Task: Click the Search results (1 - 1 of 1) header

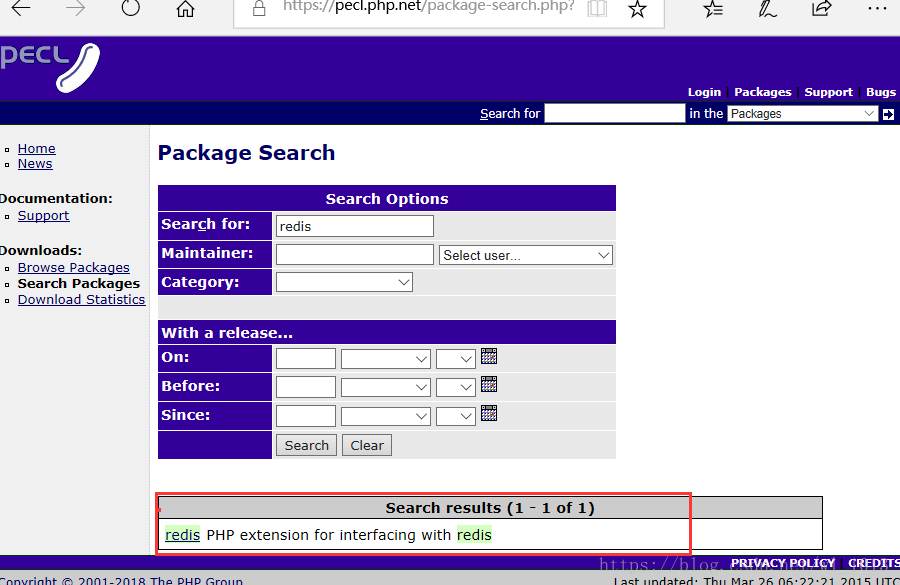Action: point(490,508)
